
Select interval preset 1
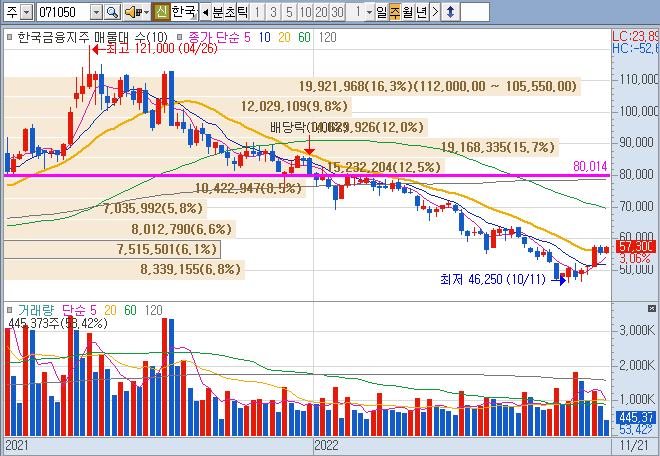(x=257, y=12)
